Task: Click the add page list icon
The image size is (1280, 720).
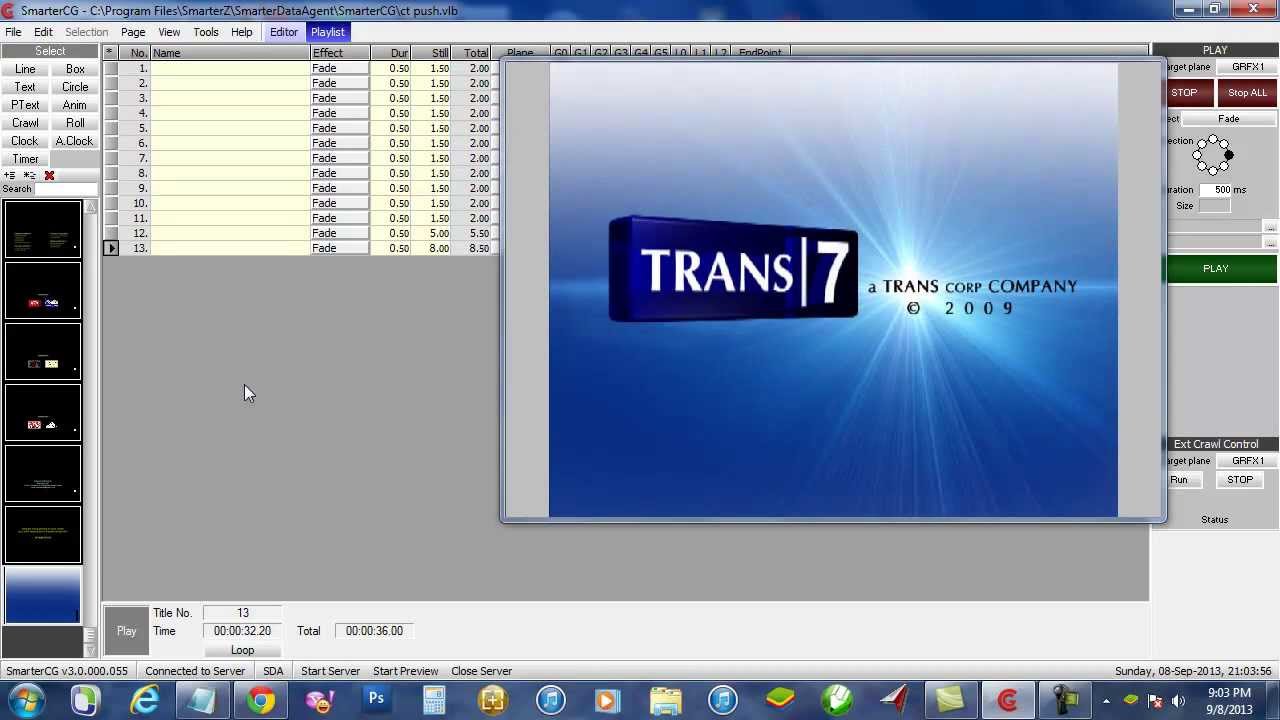Action: [x=10, y=176]
